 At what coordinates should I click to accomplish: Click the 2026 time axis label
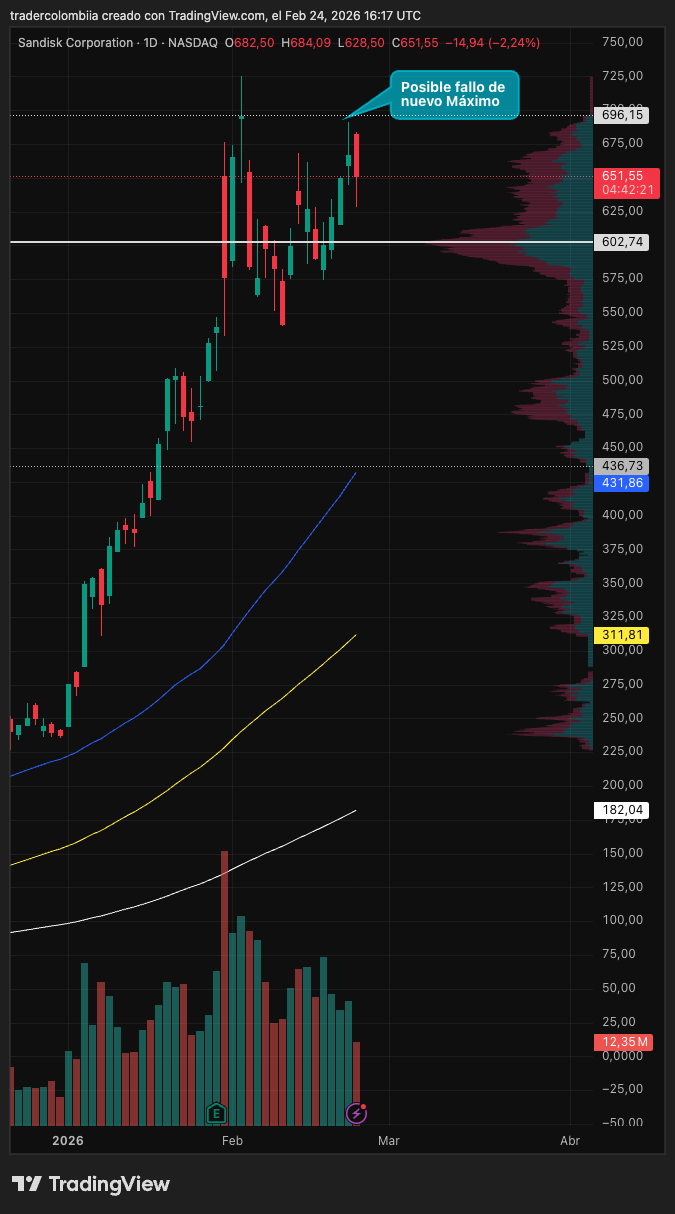pyautogui.click(x=68, y=1141)
